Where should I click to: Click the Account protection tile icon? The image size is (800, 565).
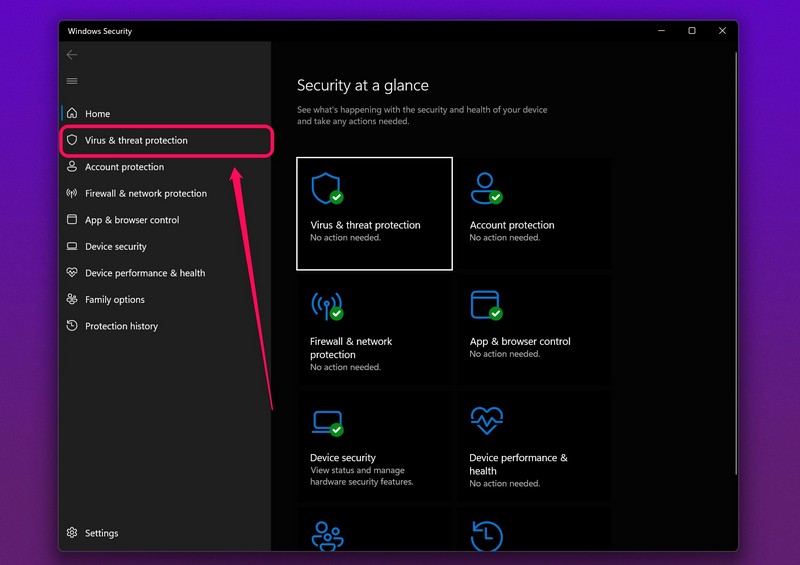[x=487, y=188]
